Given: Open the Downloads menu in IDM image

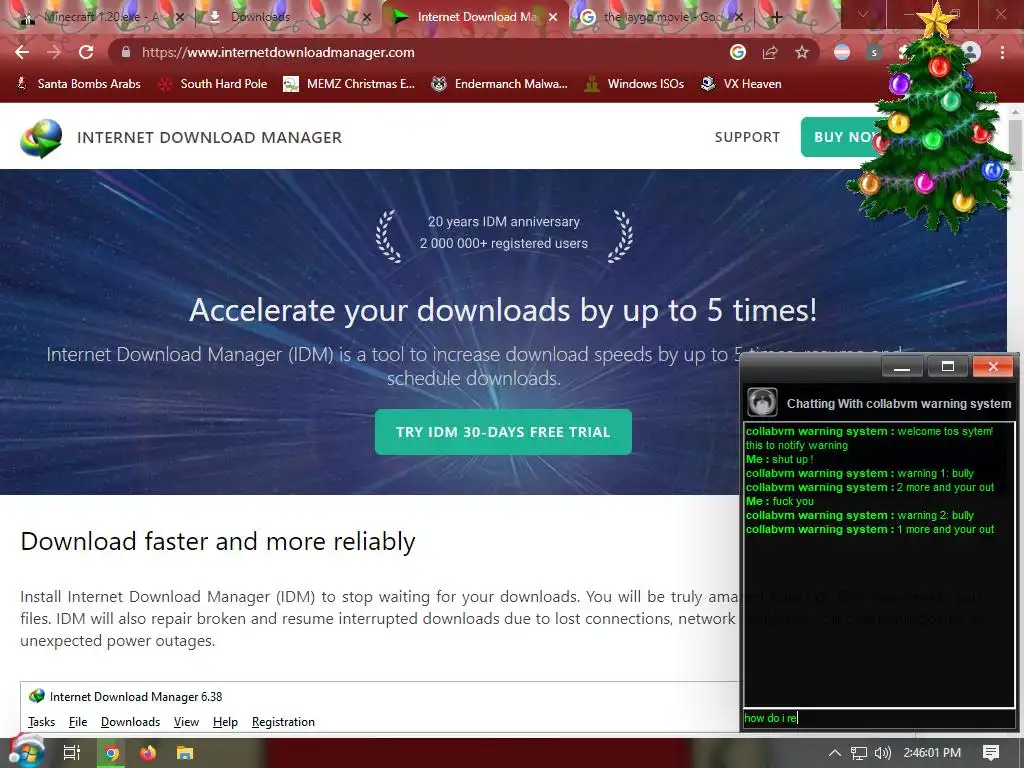Looking at the screenshot, I should pyautogui.click(x=130, y=722).
